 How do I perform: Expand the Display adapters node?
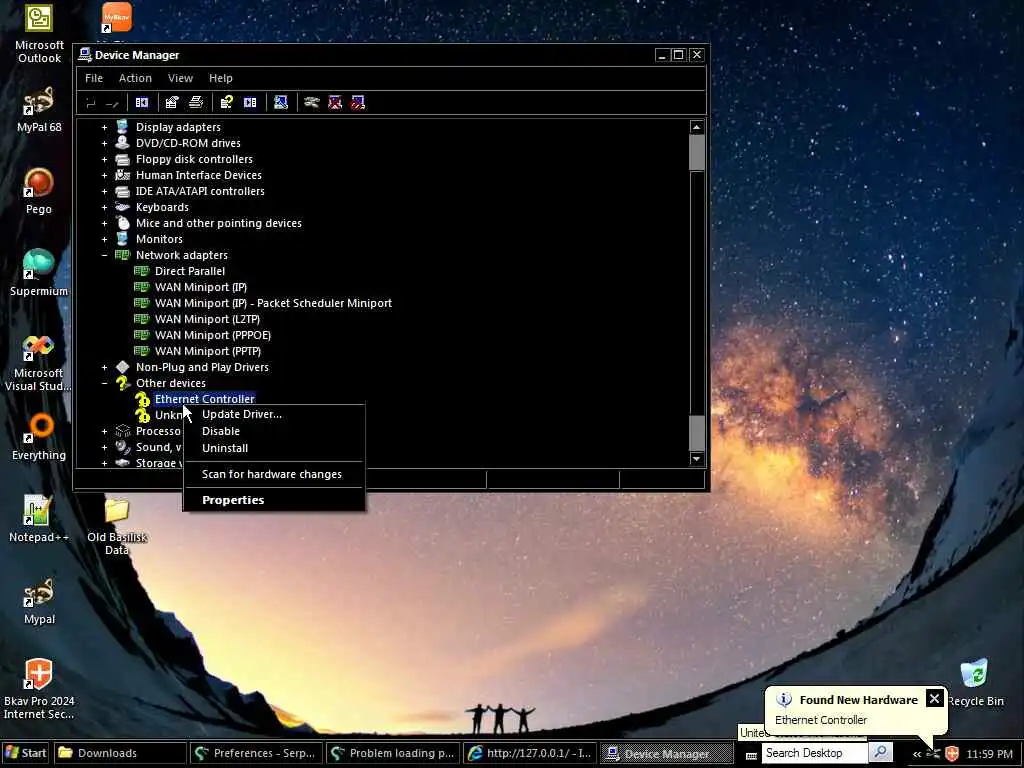(x=104, y=127)
